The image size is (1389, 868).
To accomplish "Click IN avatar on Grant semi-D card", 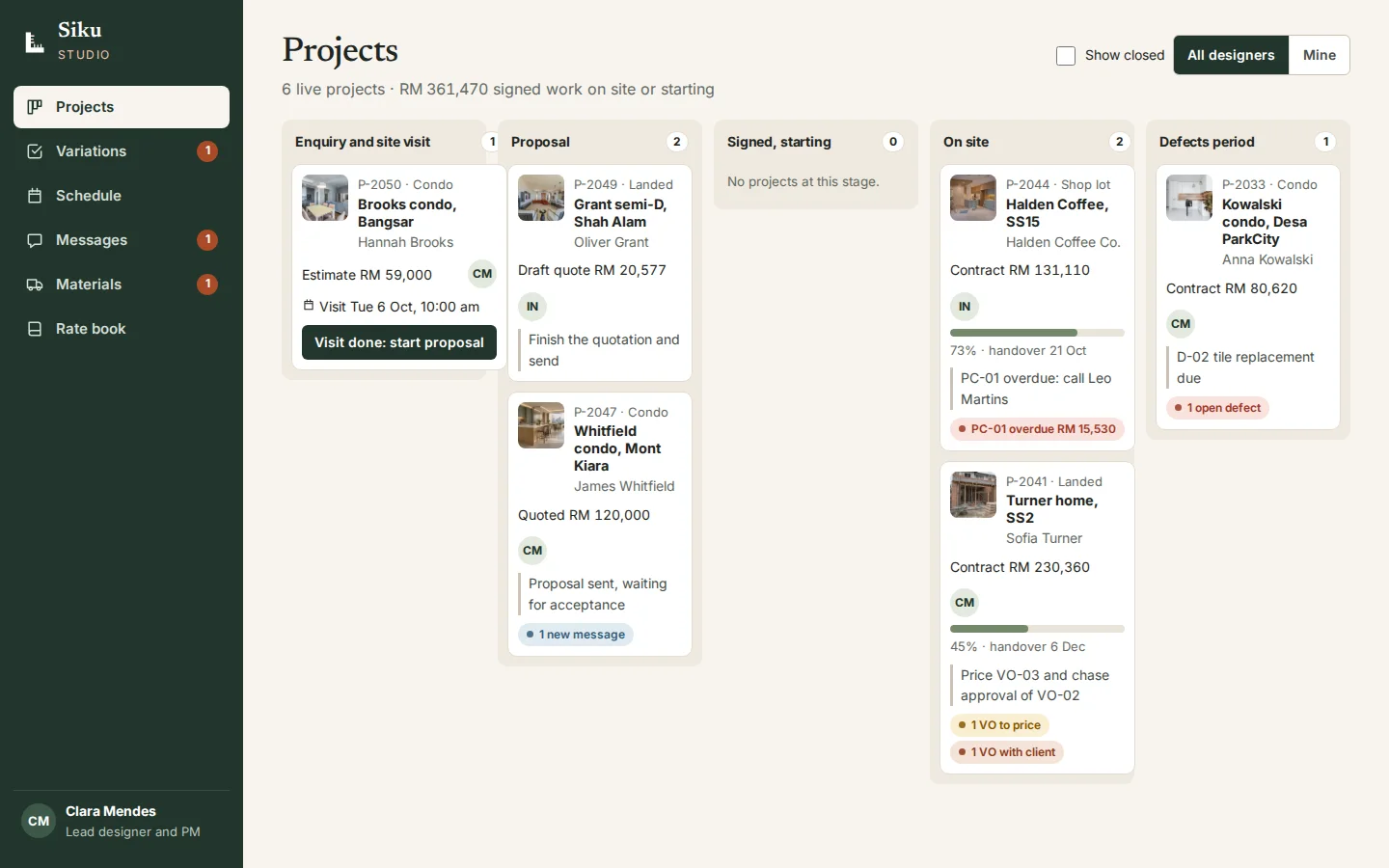I will (x=532, y=307).
